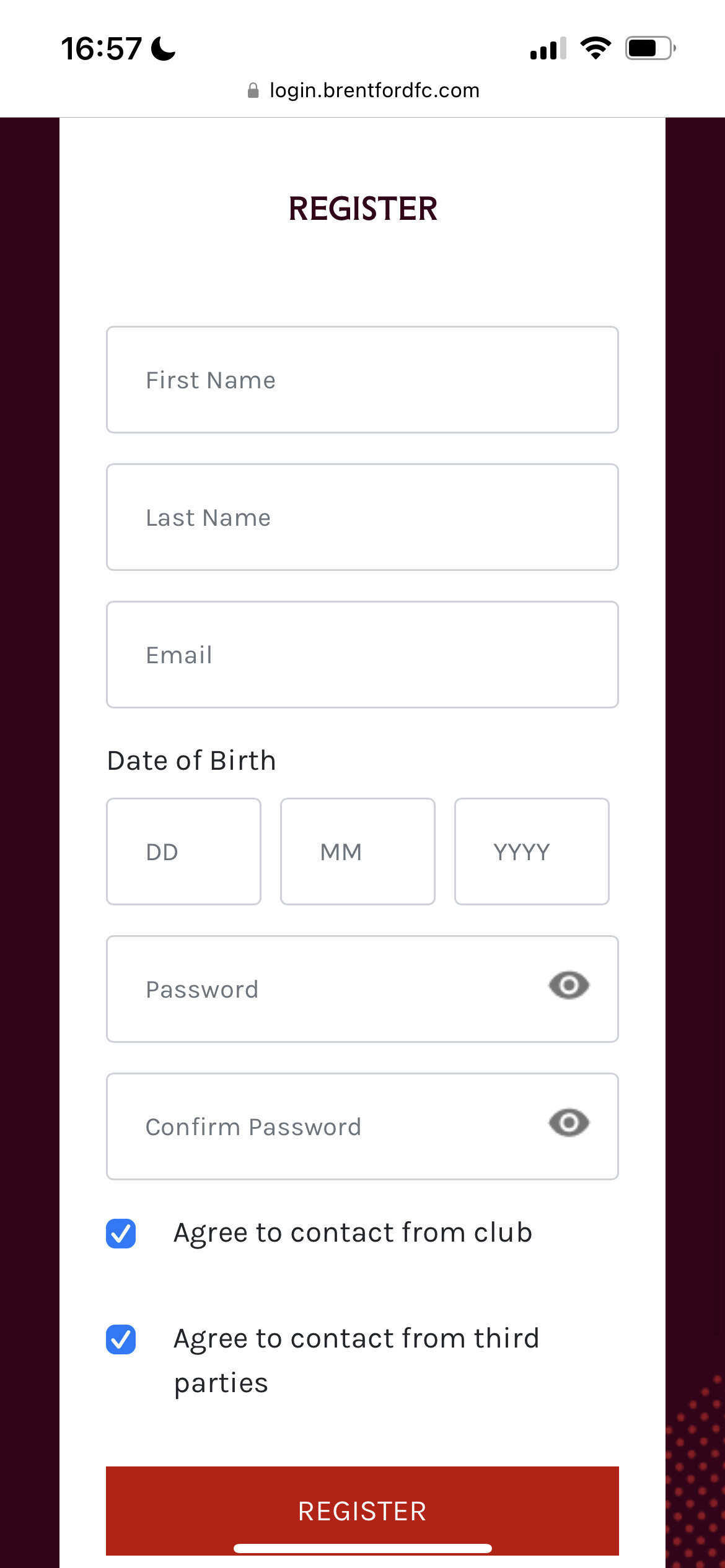725x1568 pixels.
Task: Click into the Email field
Action: [x=362, y=655]
